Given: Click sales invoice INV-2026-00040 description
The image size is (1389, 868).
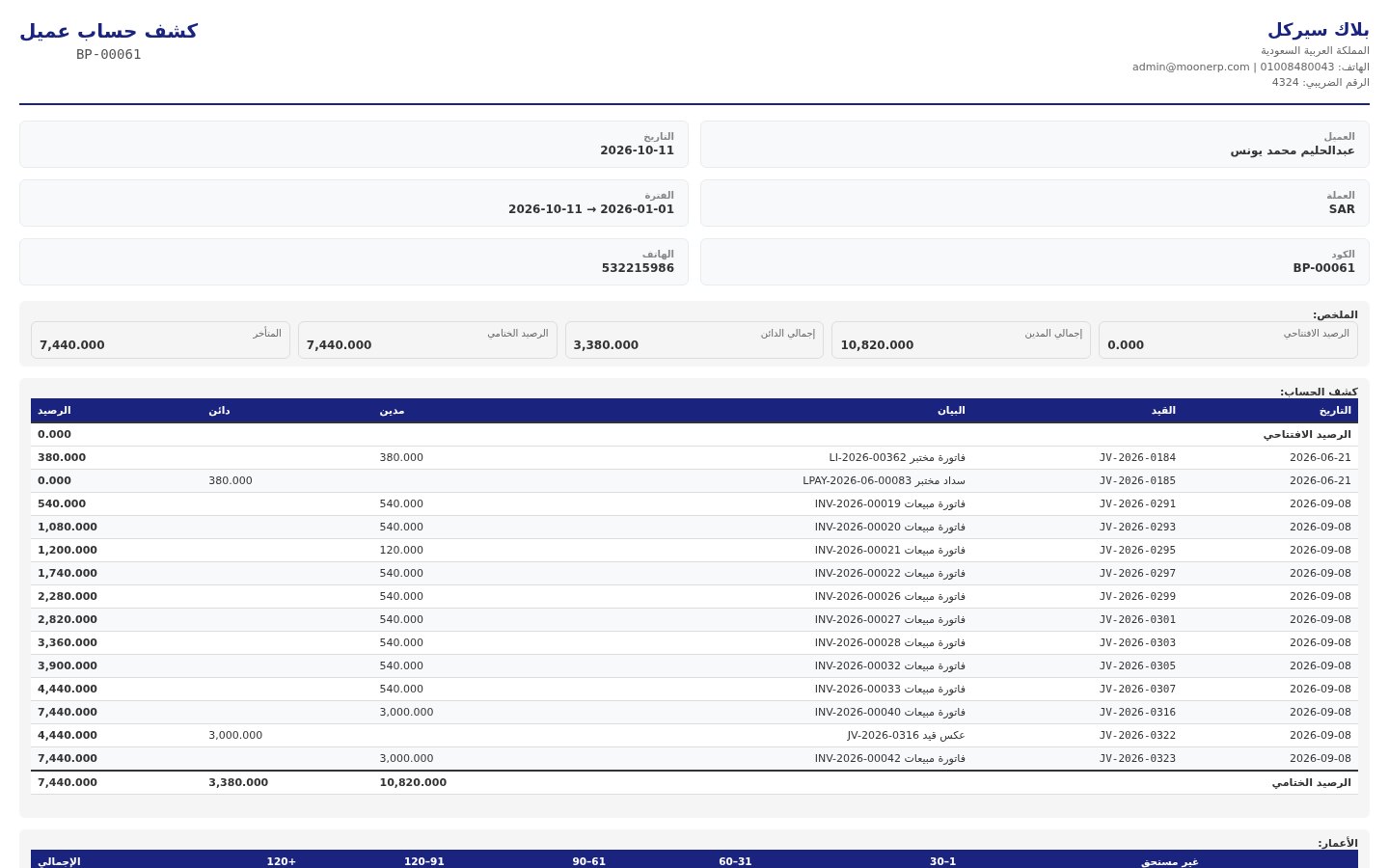Looking at the screenshot, I should click(x=889, y=713).
